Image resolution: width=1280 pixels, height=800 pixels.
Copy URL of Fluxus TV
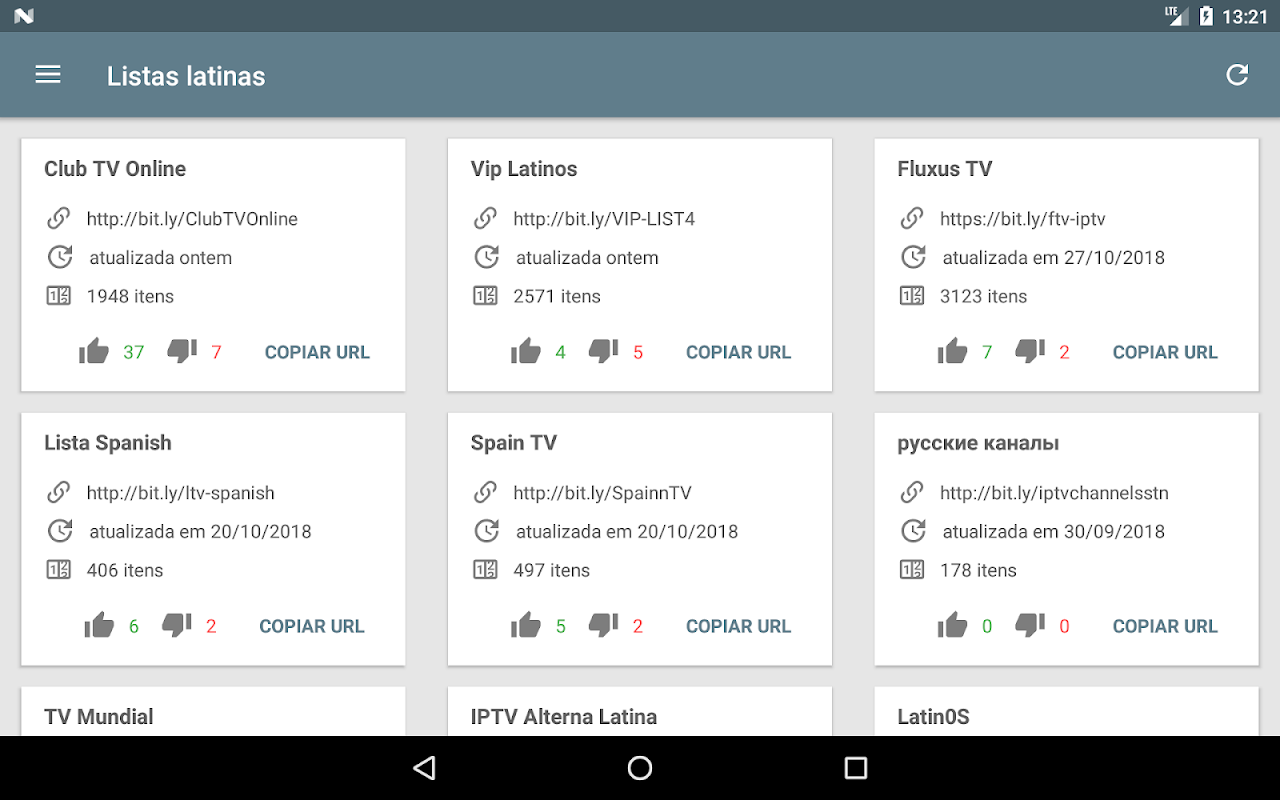tap(1165, 352)
